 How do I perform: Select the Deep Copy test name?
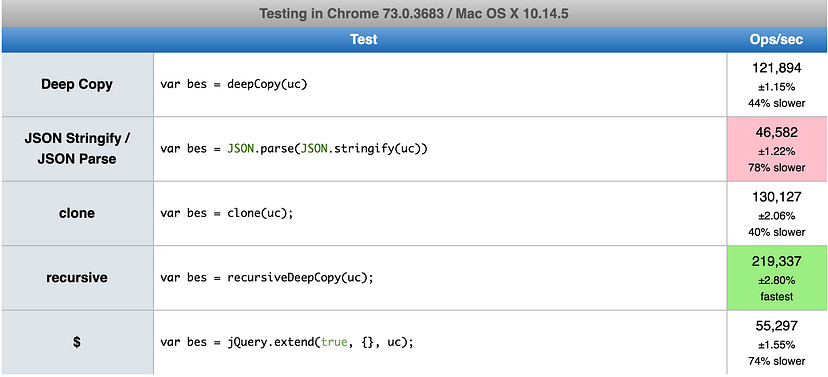coord(77,84)
